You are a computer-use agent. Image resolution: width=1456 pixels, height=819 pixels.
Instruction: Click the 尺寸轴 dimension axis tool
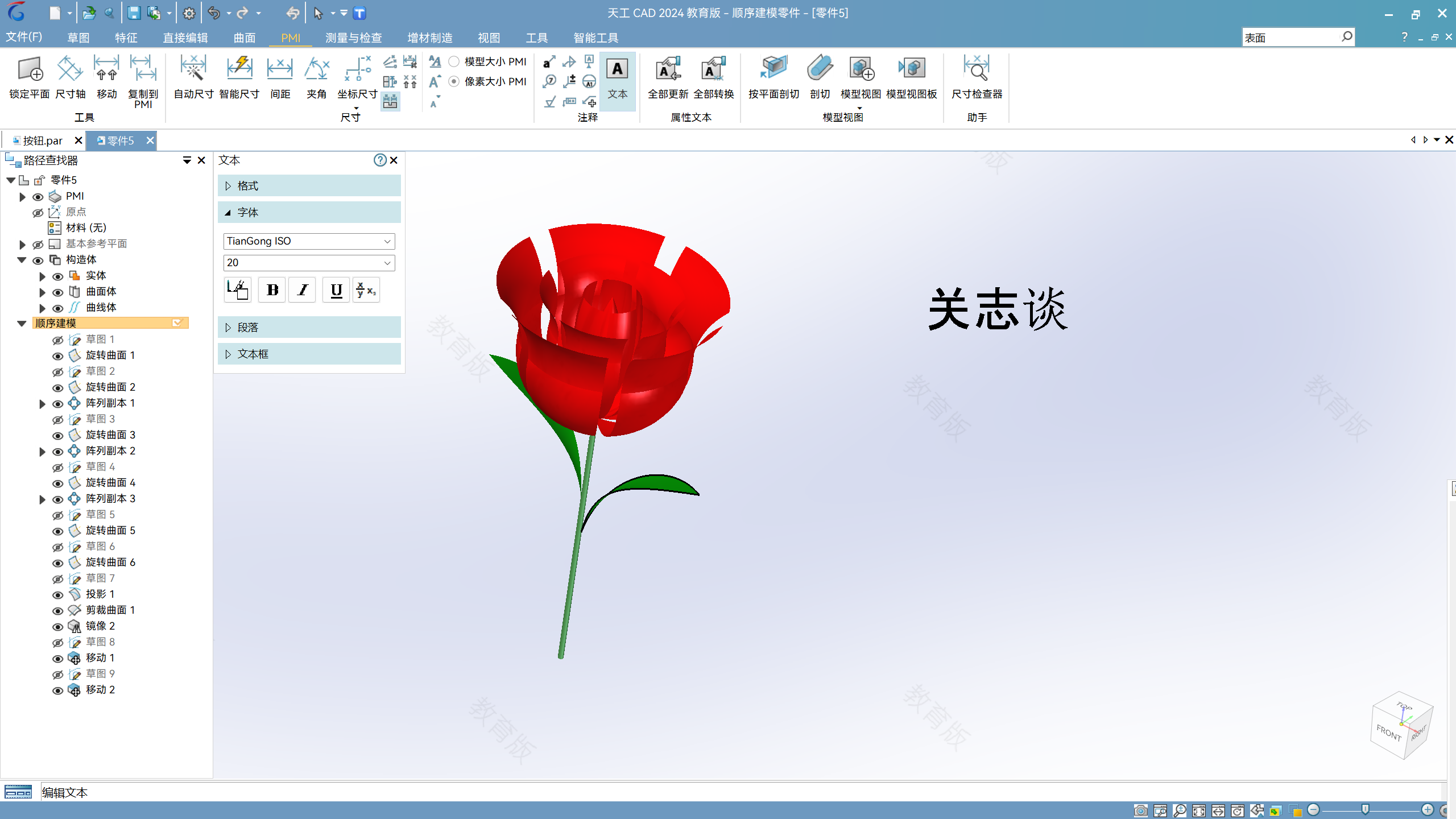[71, 78]
